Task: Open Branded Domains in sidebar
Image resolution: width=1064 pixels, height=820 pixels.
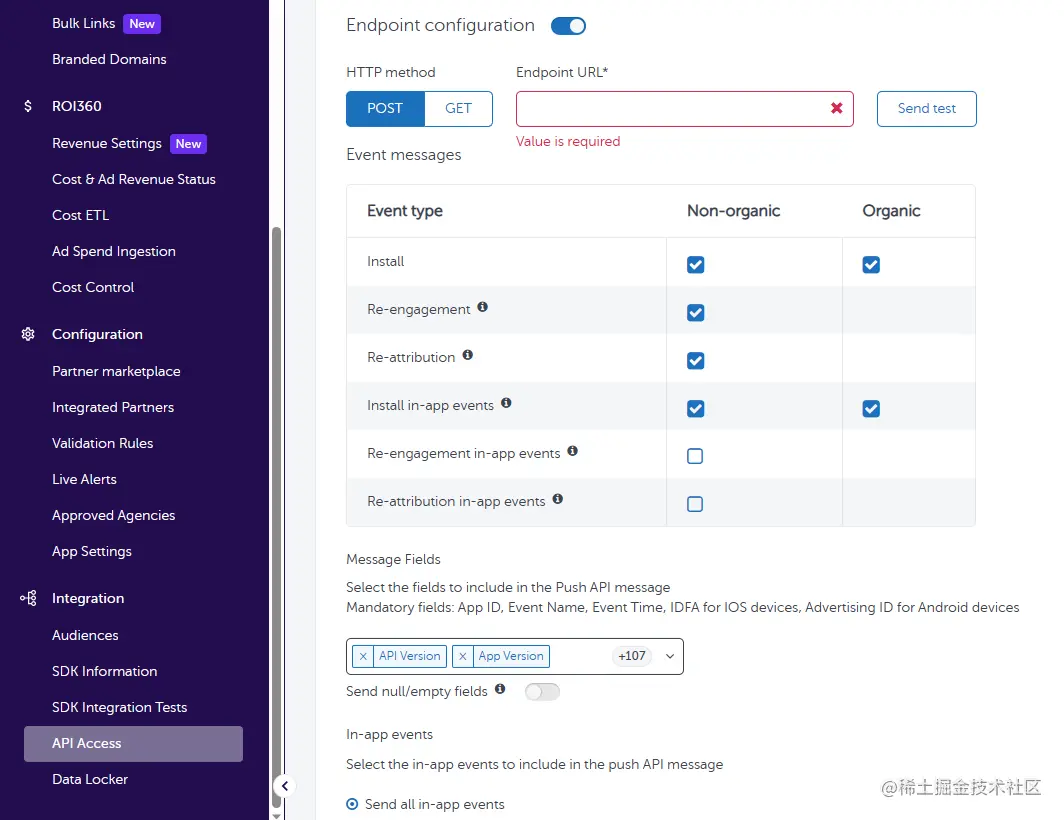Action: (109, 60)
